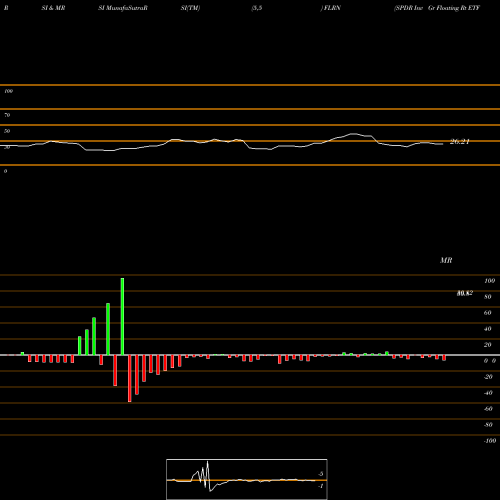This screenshot has width=500, height=500.
Task: Click the MR axis label 80
Action: coord(487,297)
